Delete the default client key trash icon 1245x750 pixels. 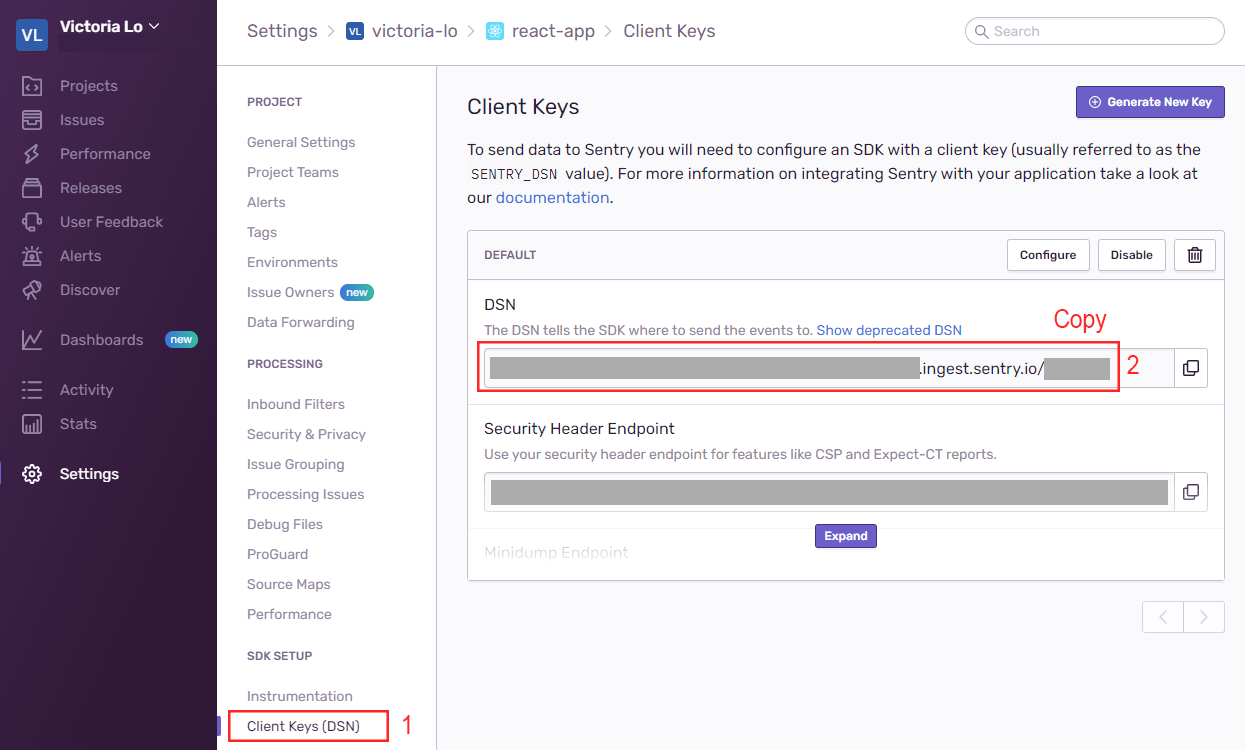click(1194, 255)
